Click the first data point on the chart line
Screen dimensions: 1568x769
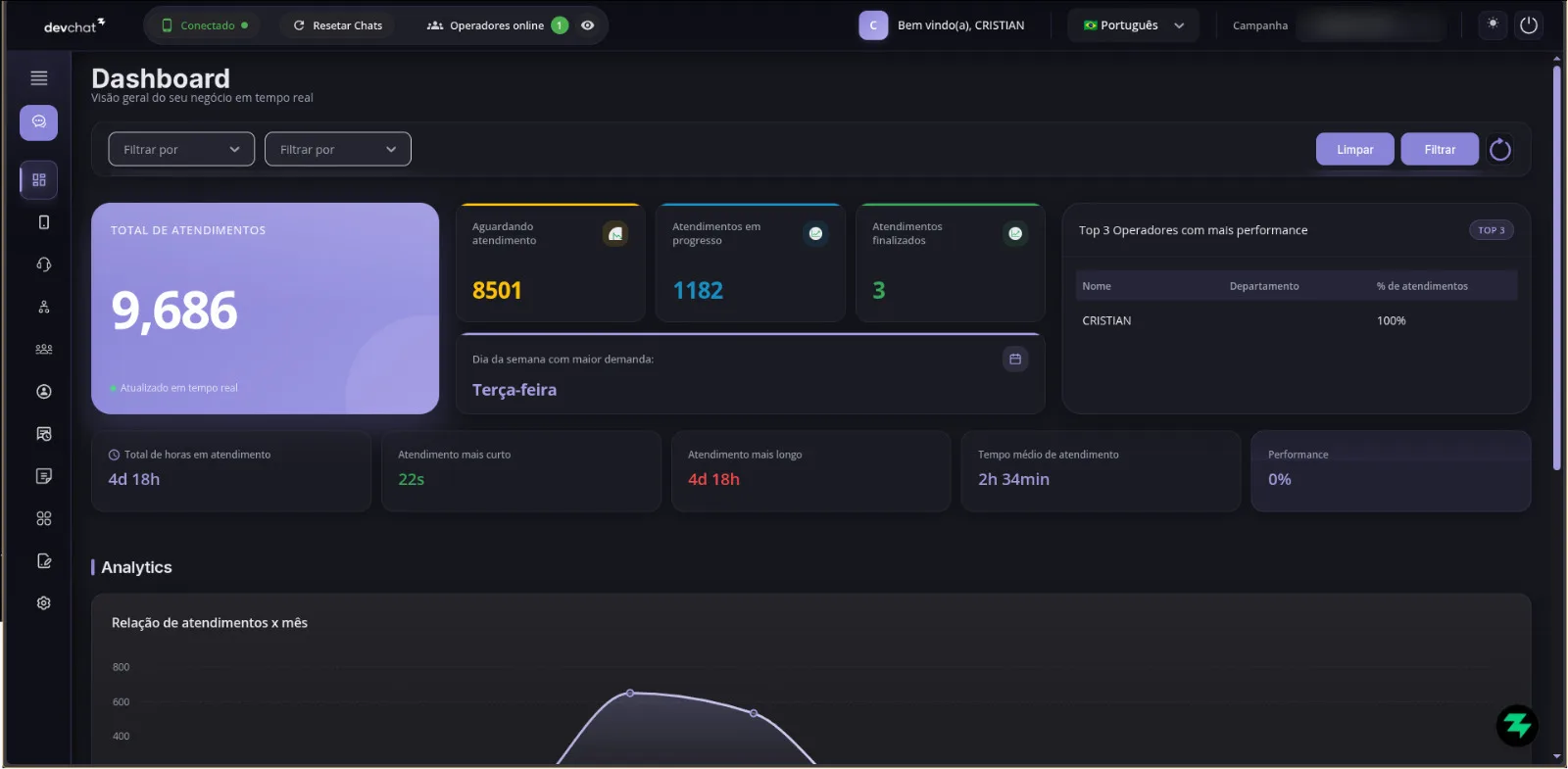(630, 693)
